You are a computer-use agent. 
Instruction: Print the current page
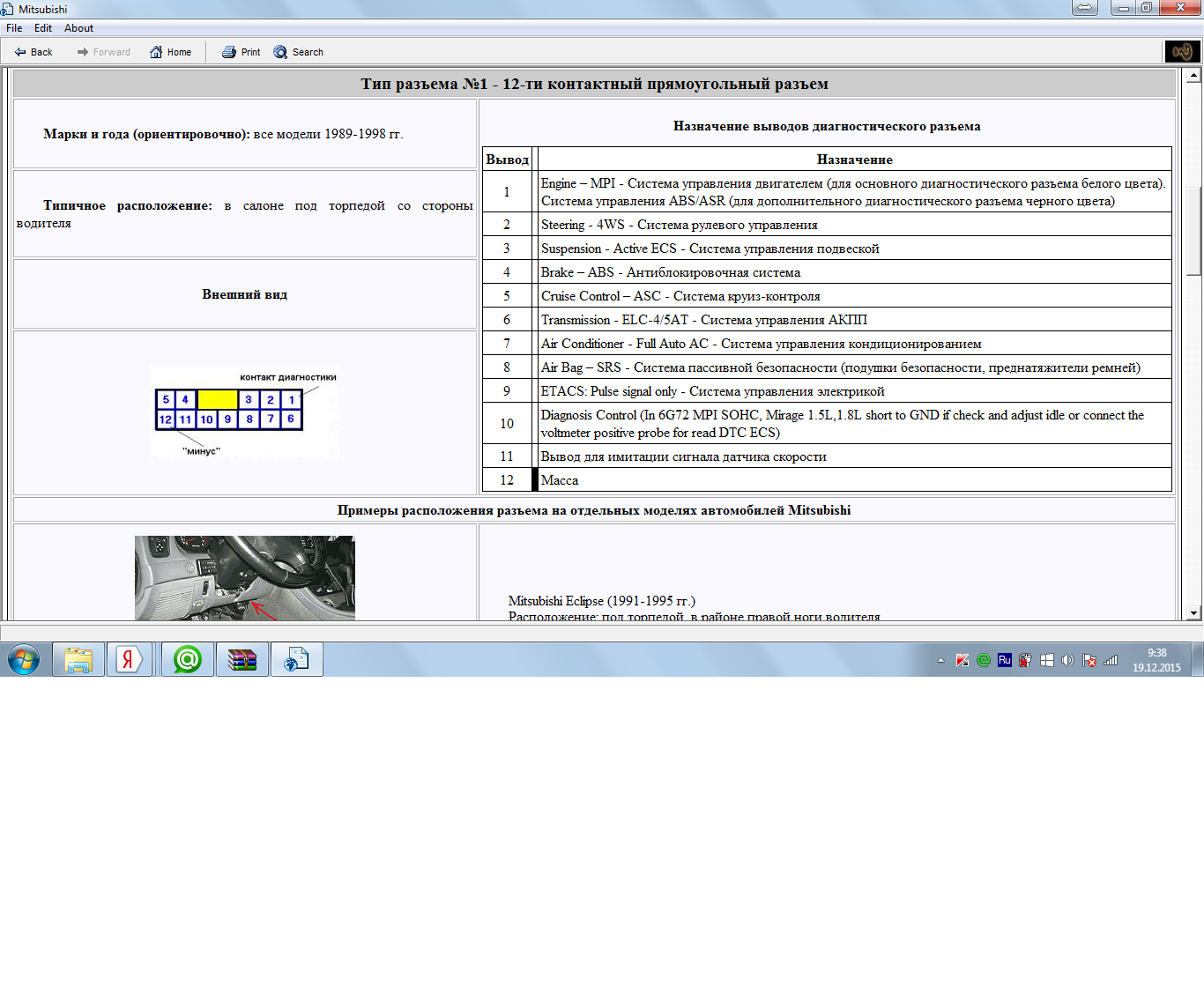tap(241, 52)
